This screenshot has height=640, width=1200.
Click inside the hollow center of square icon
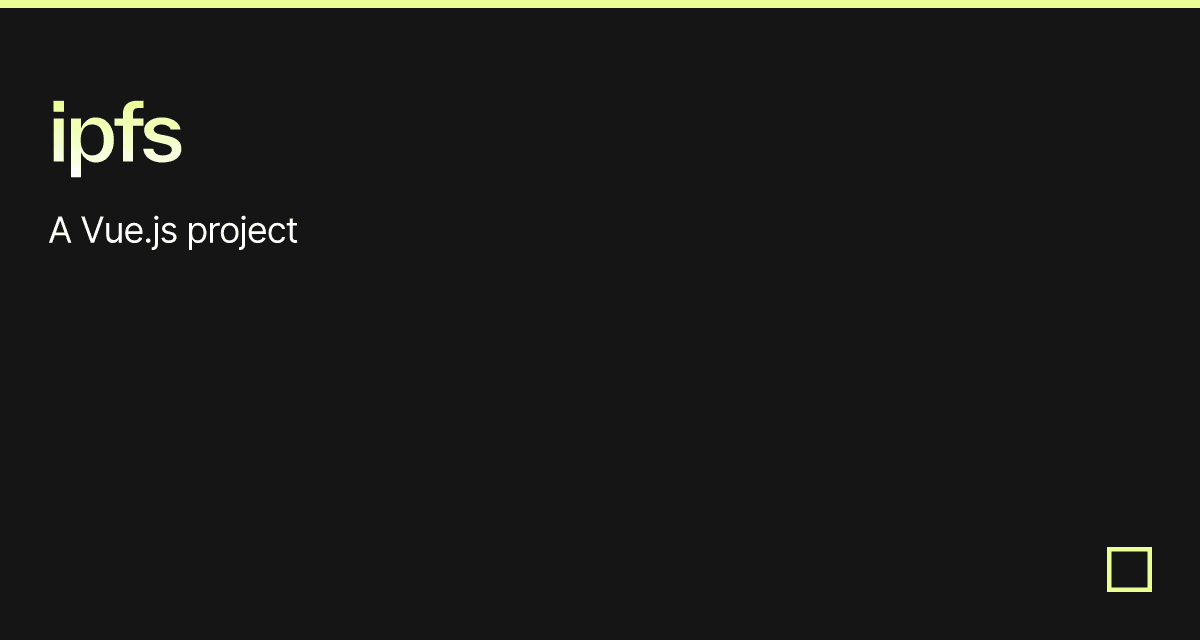[x=1130, y=569]
